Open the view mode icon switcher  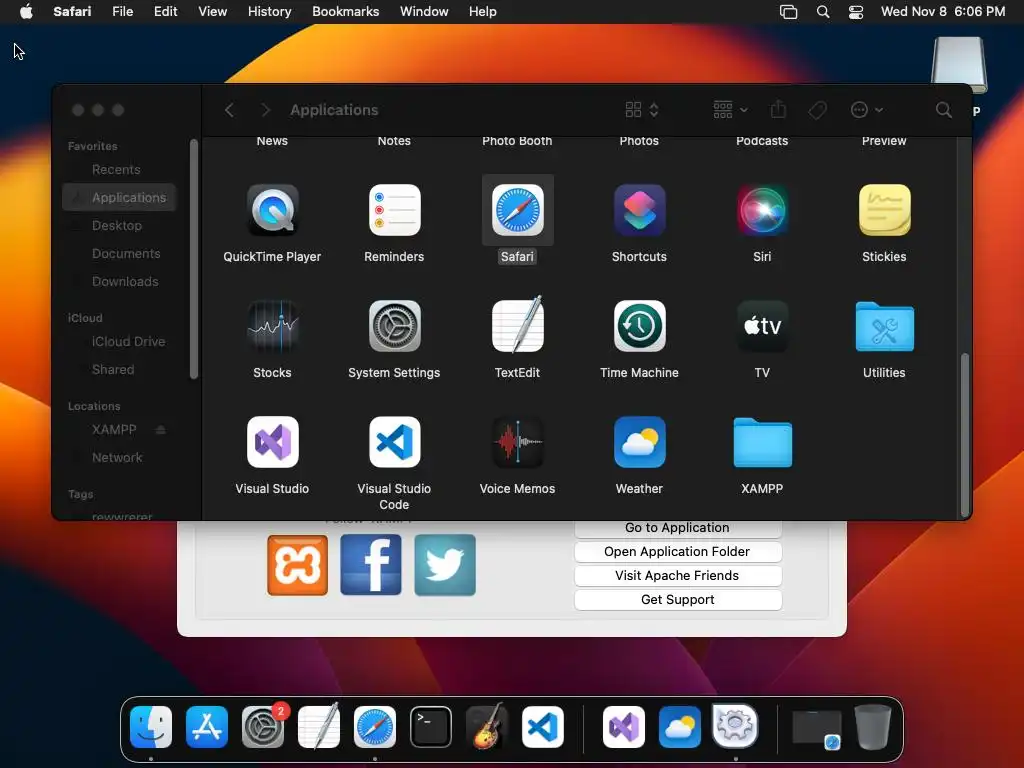pos(641,110)
